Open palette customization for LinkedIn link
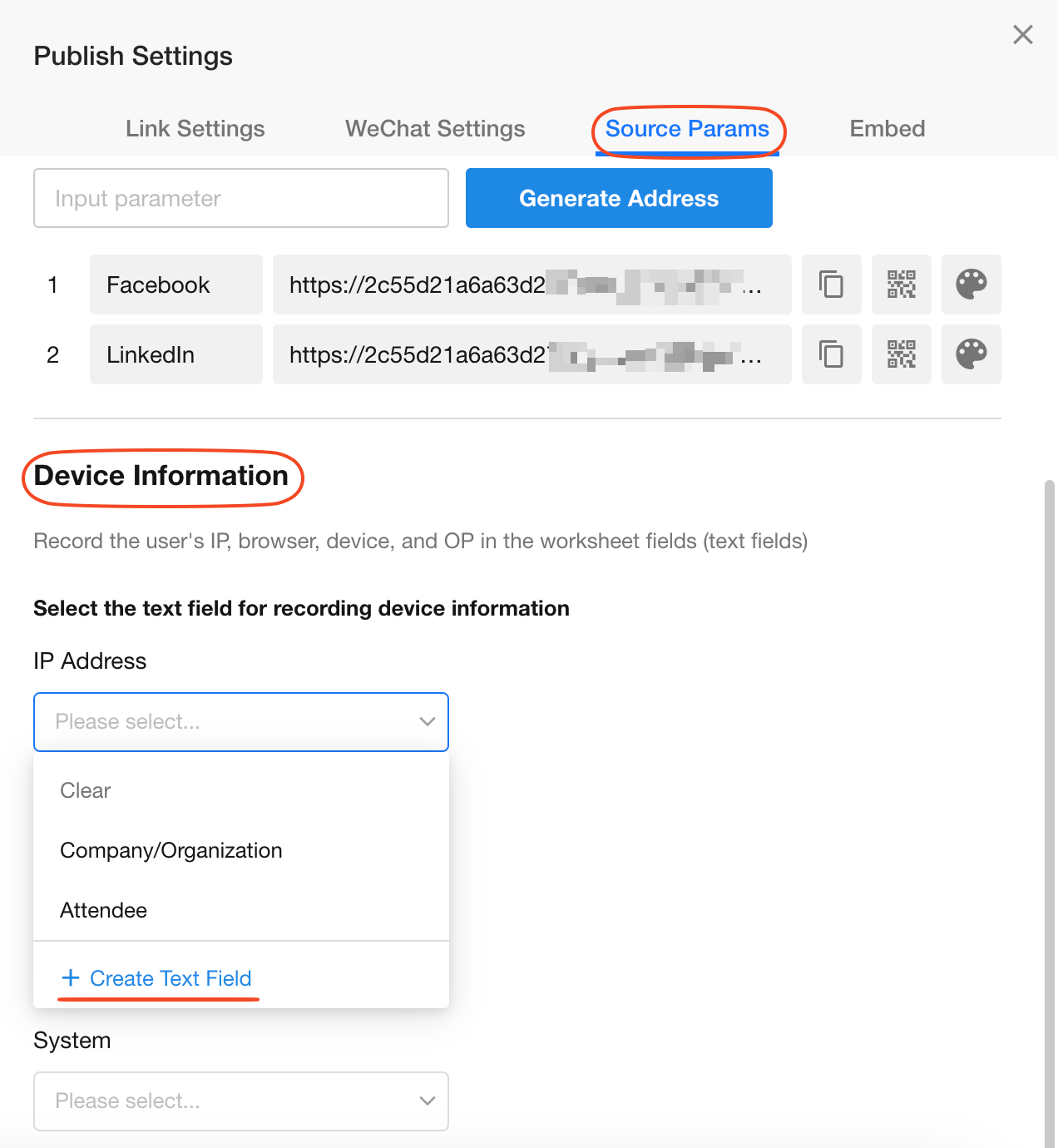Screen dimensions: 1058x1148 971,354
